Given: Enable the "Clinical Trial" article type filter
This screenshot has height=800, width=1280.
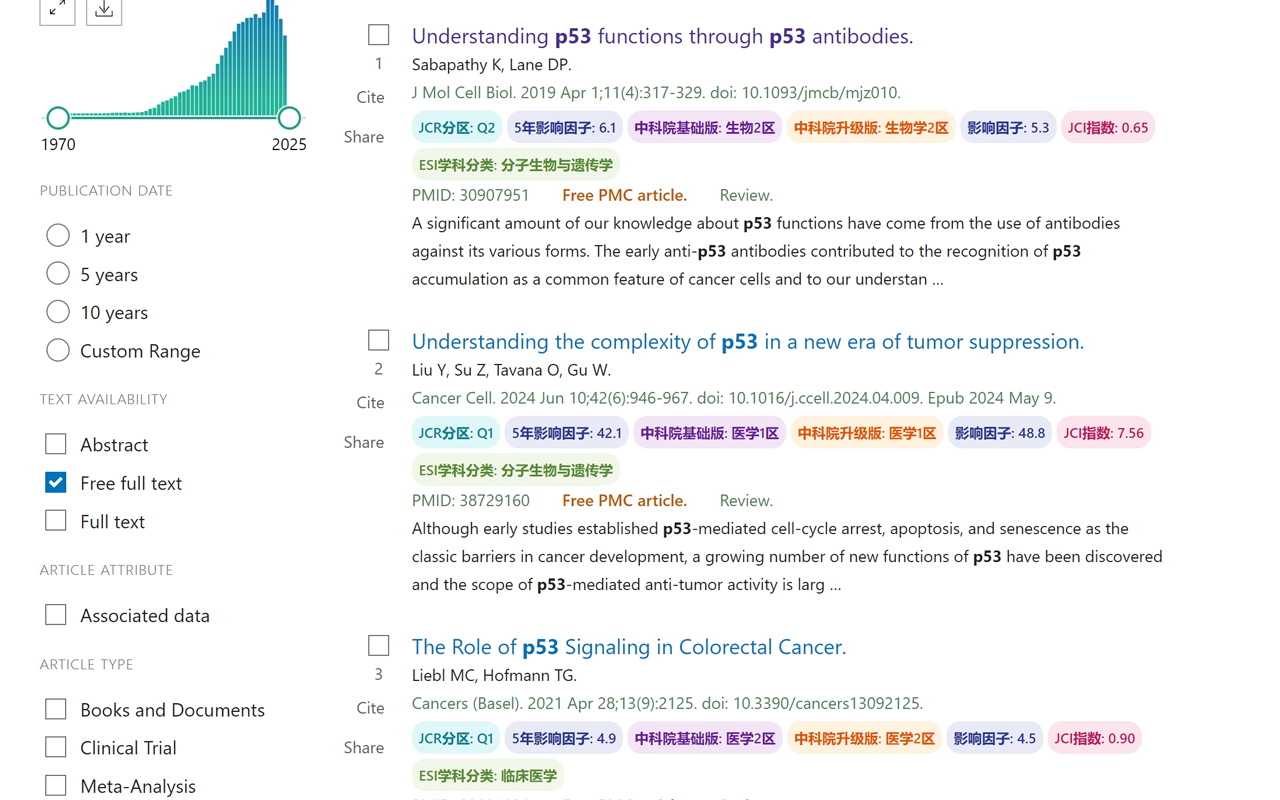Looking at the screenshot, I should (55, 747).
